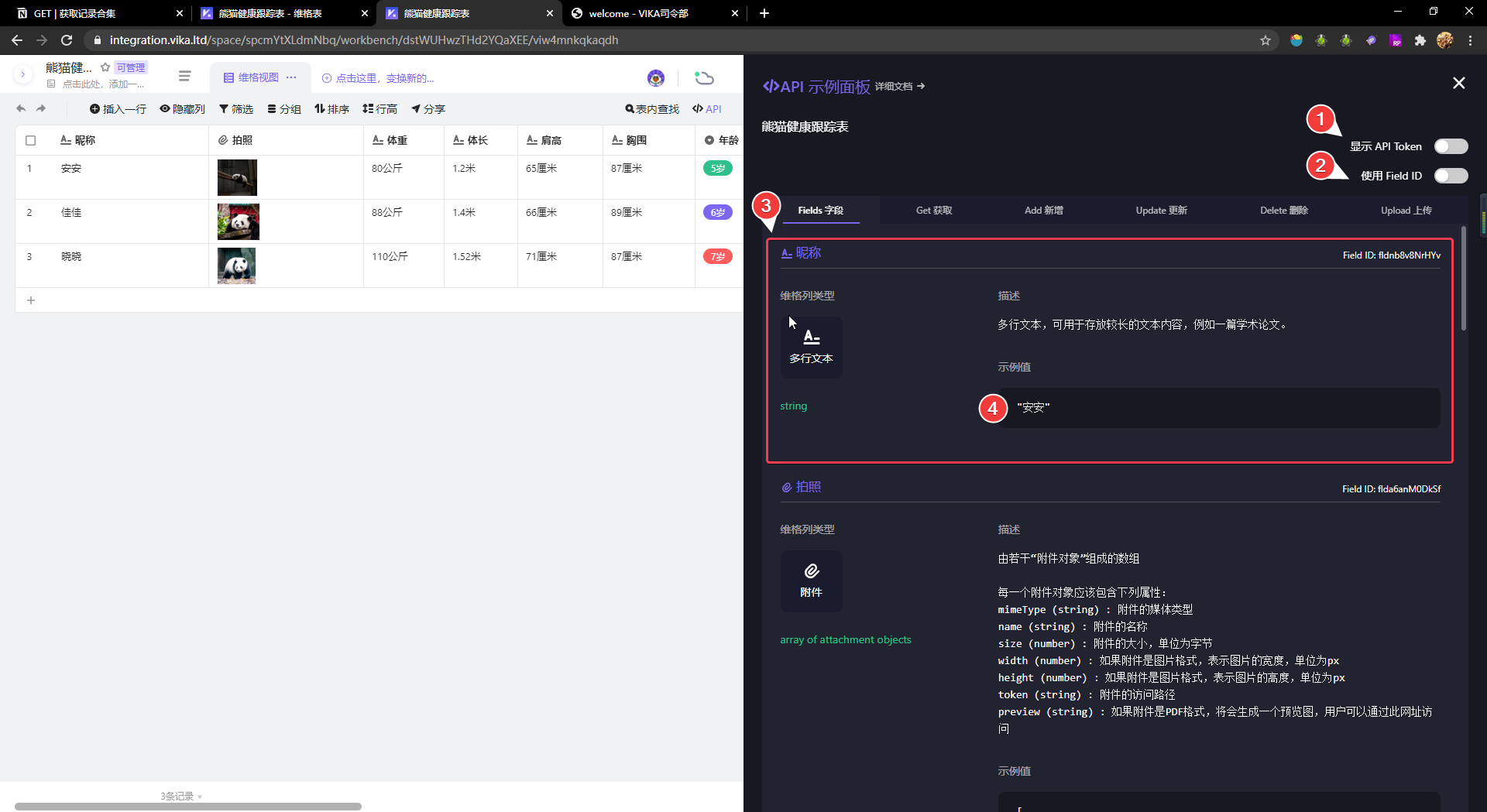Click the redo arrow icon

[41, 108]
